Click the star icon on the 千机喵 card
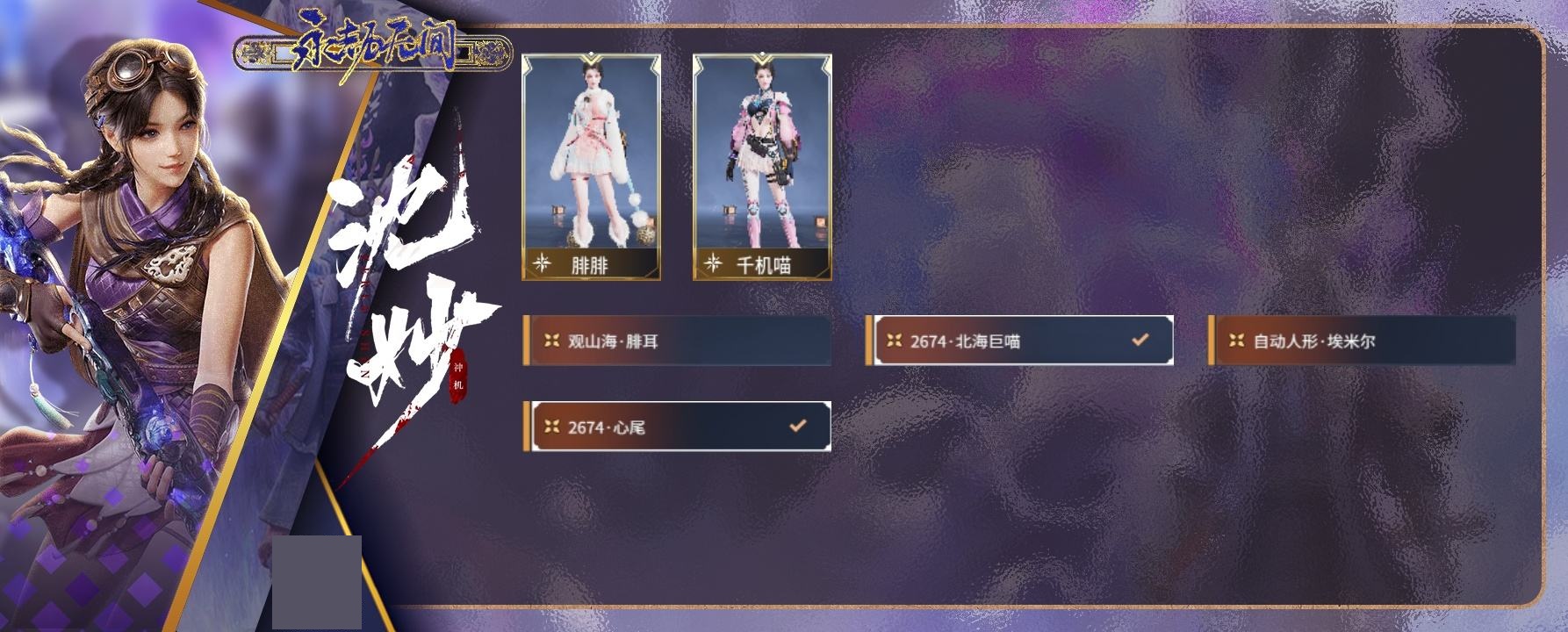The height and width of the screenshot is (632, 1568). coord(714,263)
